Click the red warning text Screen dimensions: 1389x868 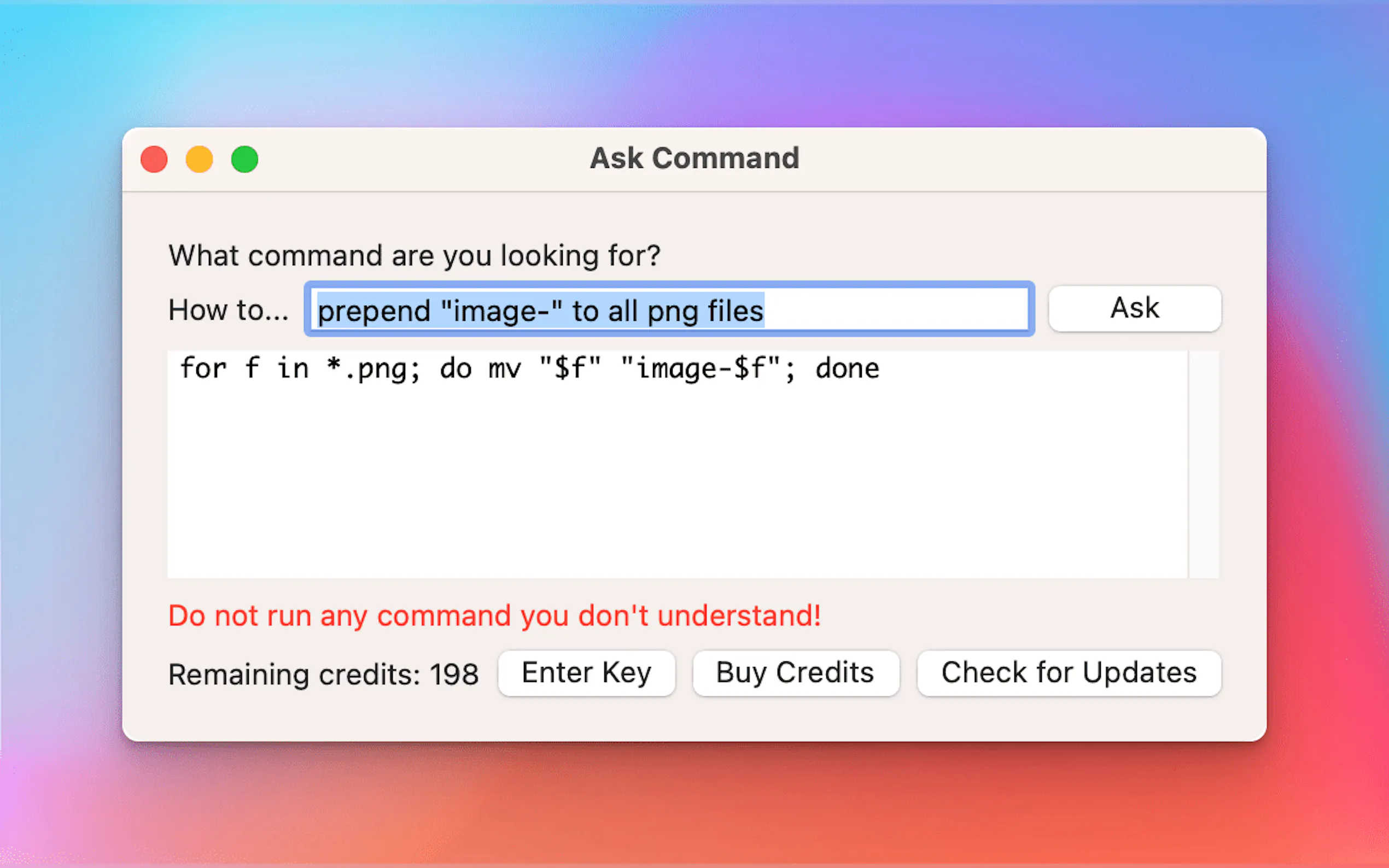point(494,616)
